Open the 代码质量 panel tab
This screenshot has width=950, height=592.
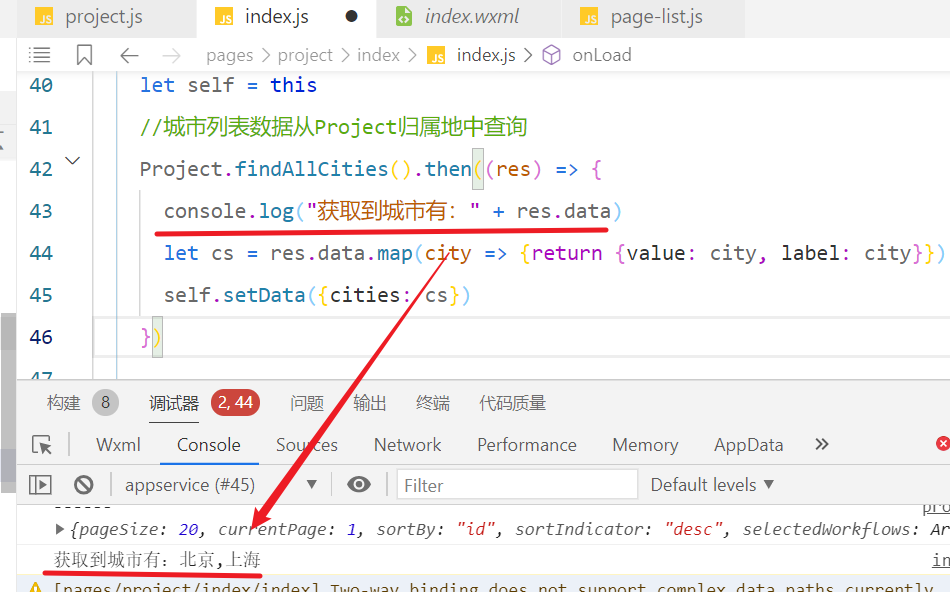pos(513,403)
